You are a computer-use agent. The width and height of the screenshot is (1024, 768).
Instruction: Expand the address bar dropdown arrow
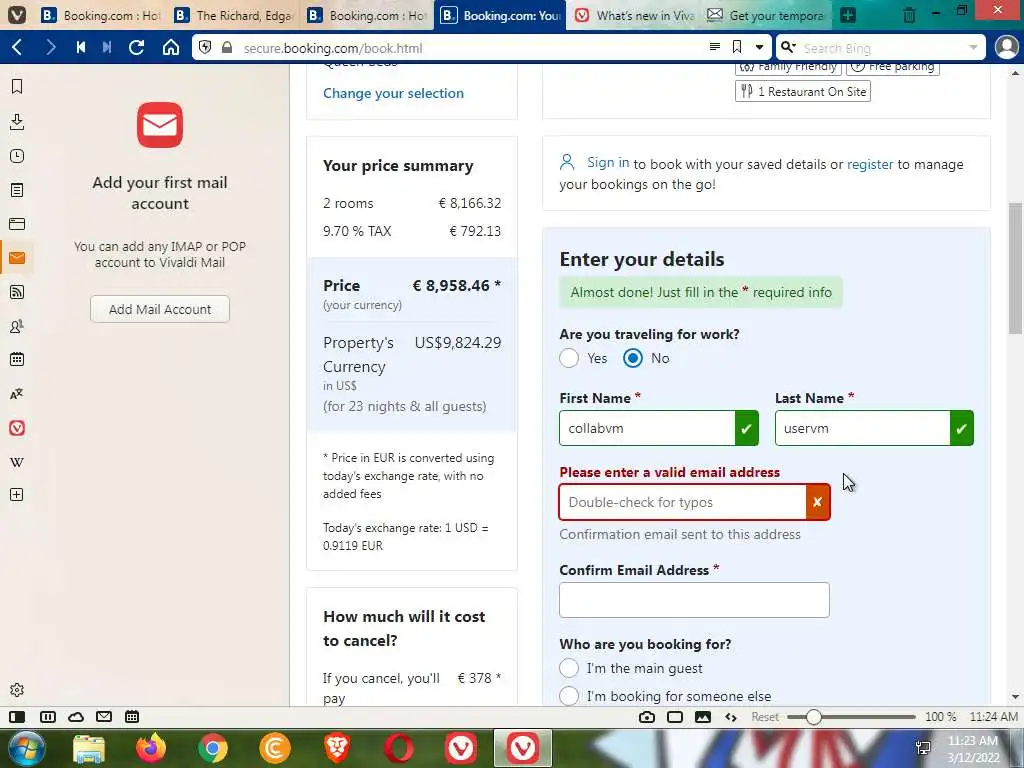[x=760, y=47]
